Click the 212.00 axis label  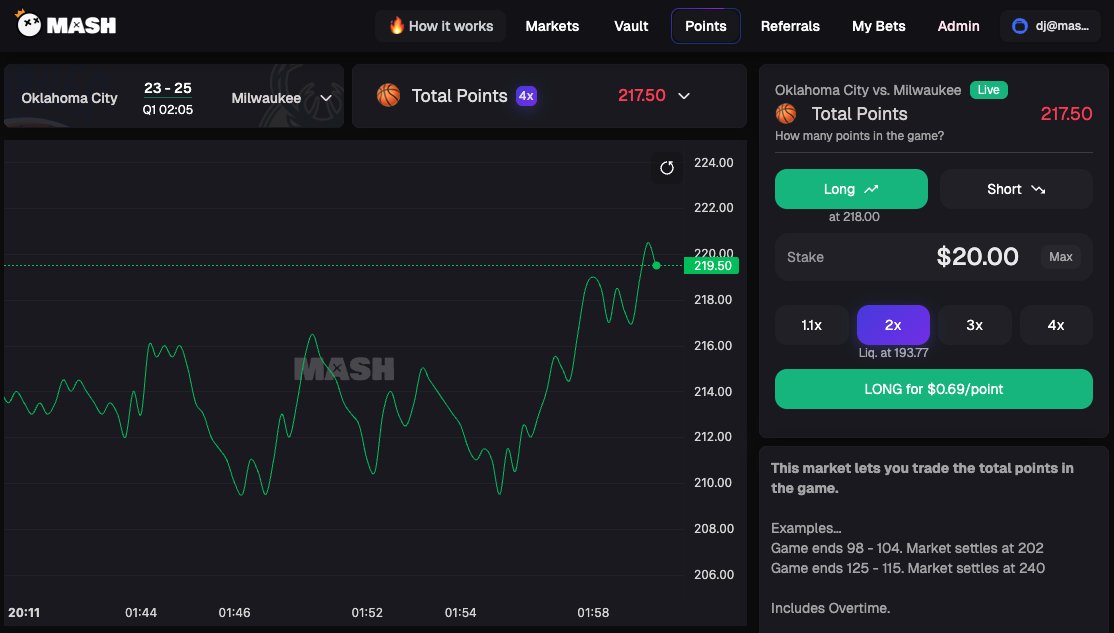tap(713, 437)
